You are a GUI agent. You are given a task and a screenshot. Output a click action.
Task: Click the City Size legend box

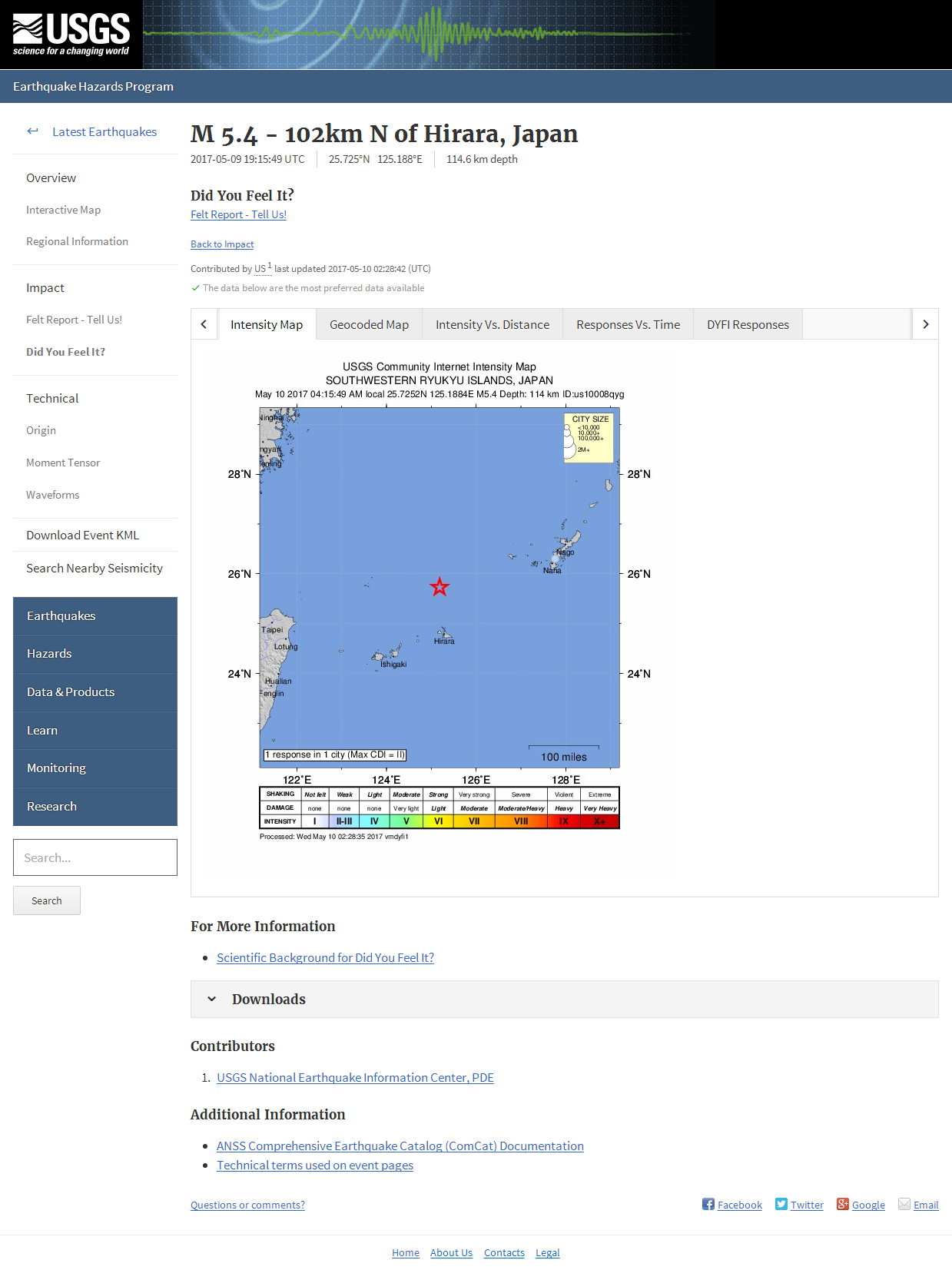tap(589, 438)
